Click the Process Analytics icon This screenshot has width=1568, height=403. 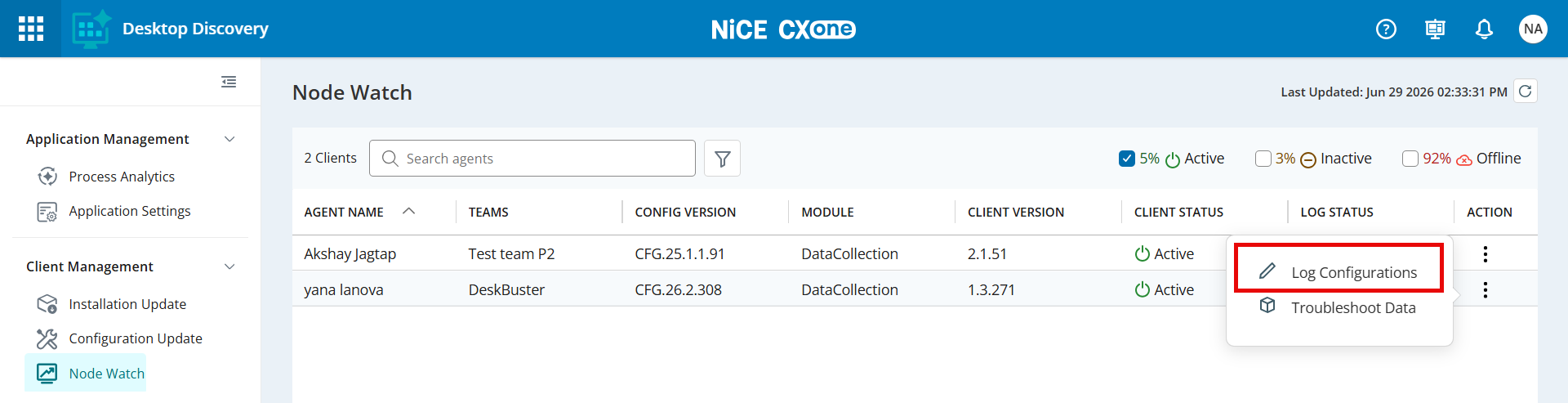click(x=47, y=177)
